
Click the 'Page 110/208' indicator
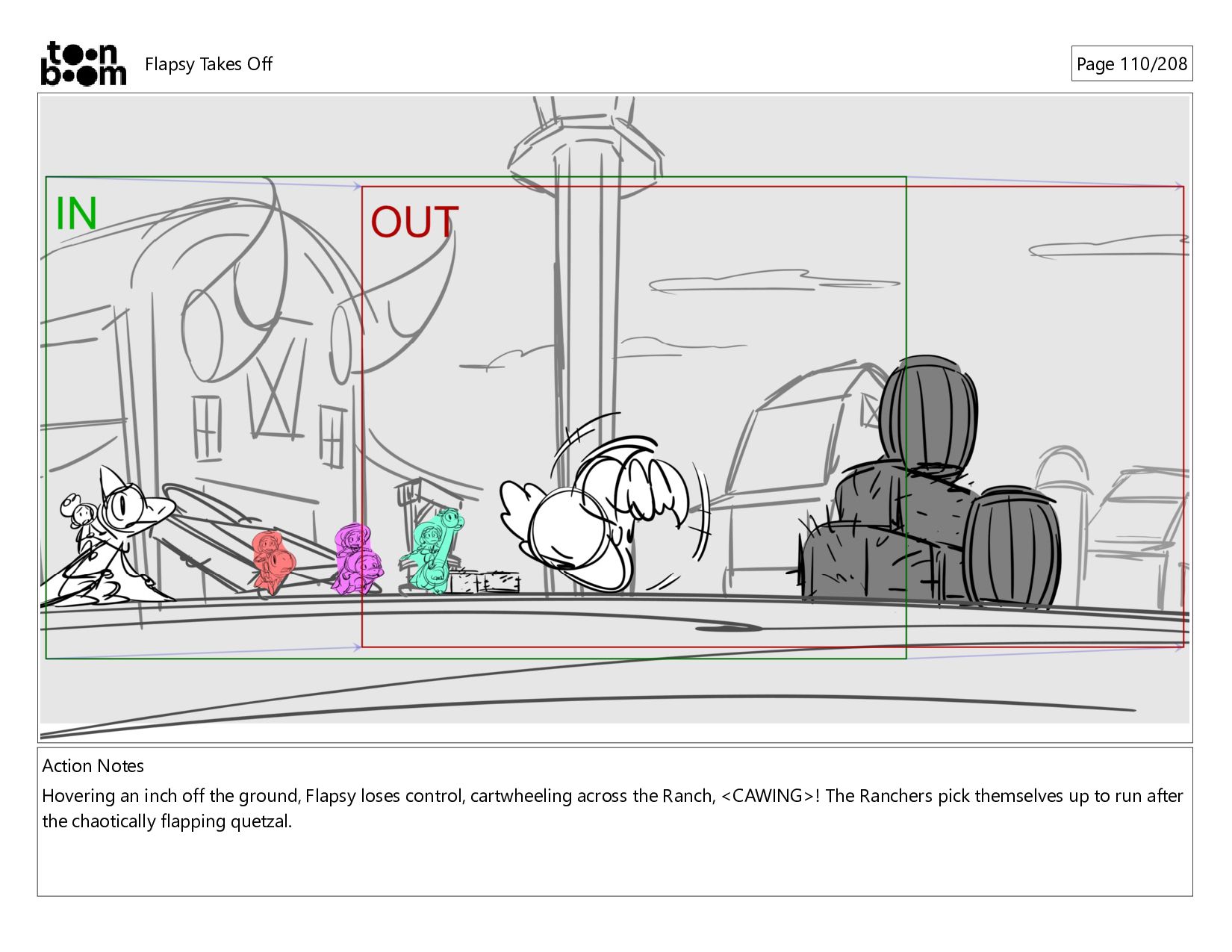point(1132,64)
